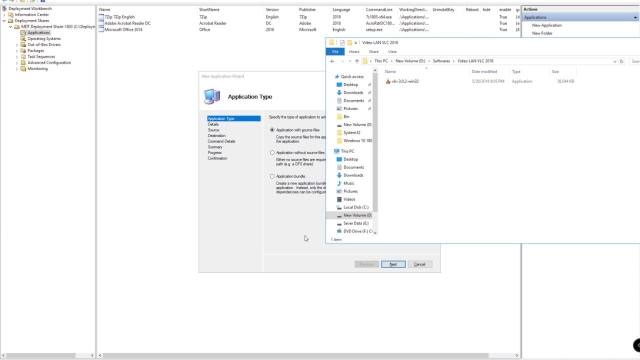Click the Downloads arrow icon under Quick access
Screen dimensions: 640x360
pyautogui.click(x=339, y=93)
